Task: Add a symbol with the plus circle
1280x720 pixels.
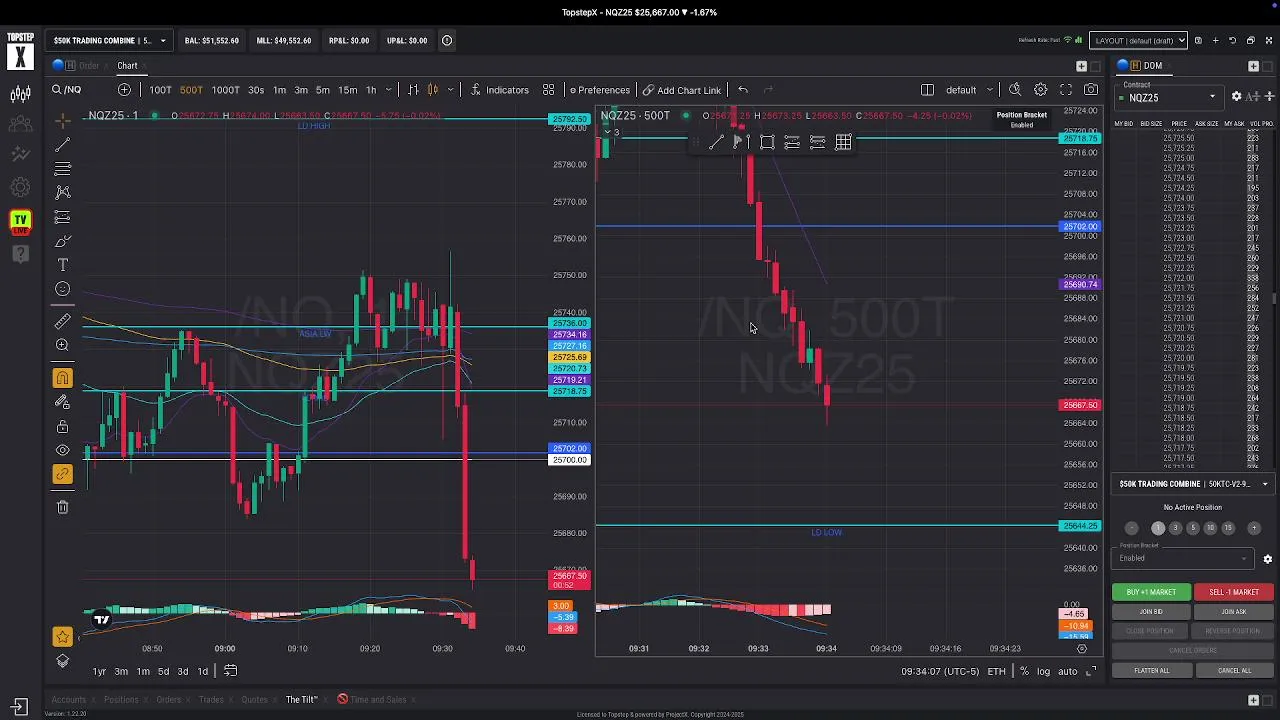Action: point(124,90)
